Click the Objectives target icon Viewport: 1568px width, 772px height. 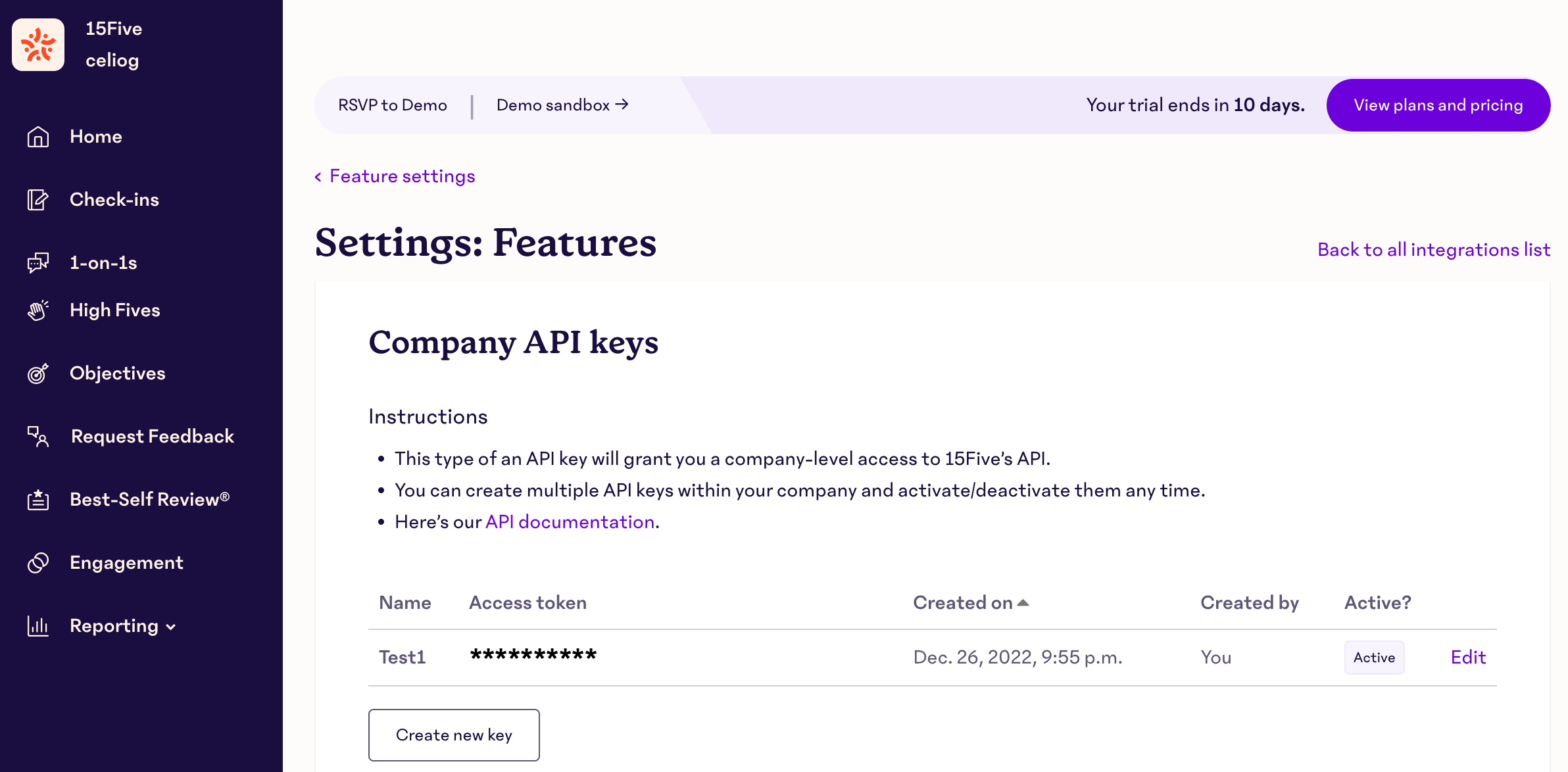pyautogui.click(x=38, y=374)
